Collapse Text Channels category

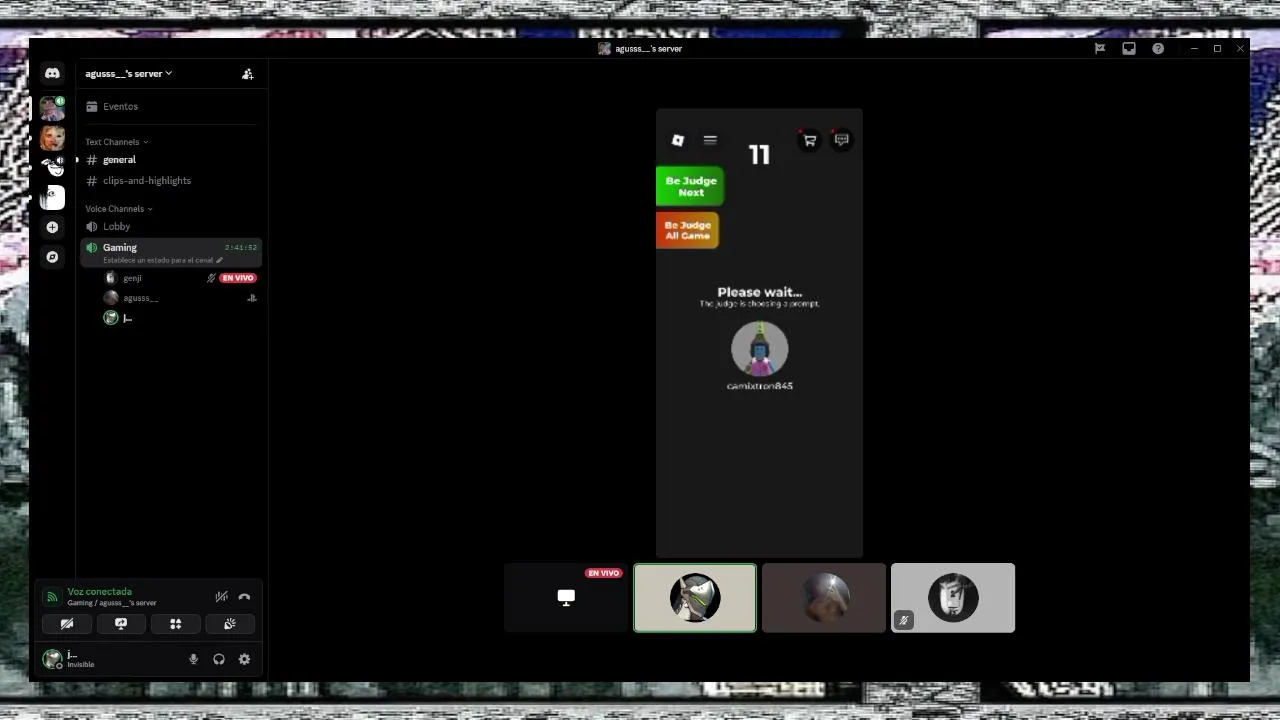click(x=116, y=142)
